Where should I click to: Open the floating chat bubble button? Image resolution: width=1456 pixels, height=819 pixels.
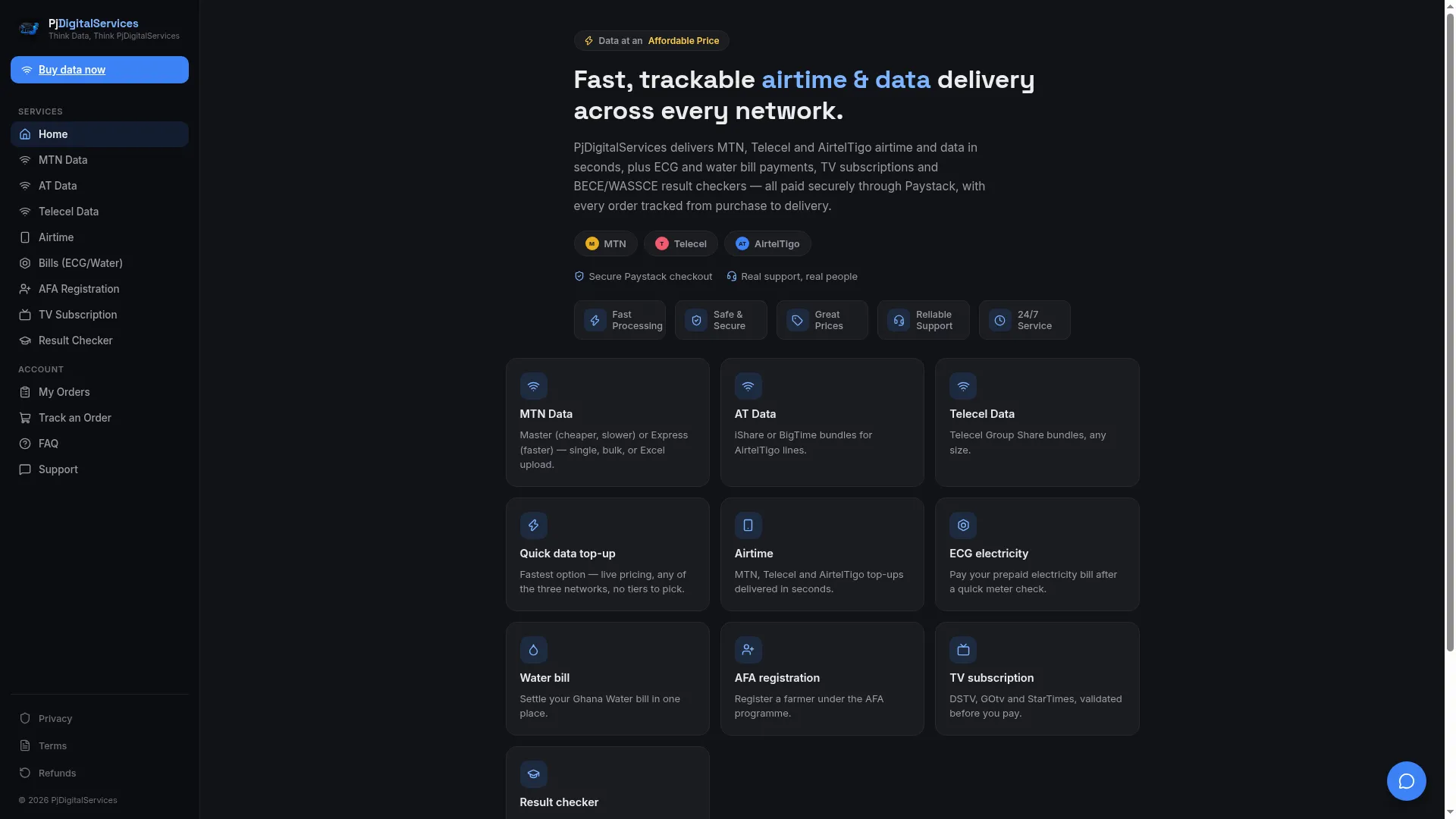coord(1406,781)
